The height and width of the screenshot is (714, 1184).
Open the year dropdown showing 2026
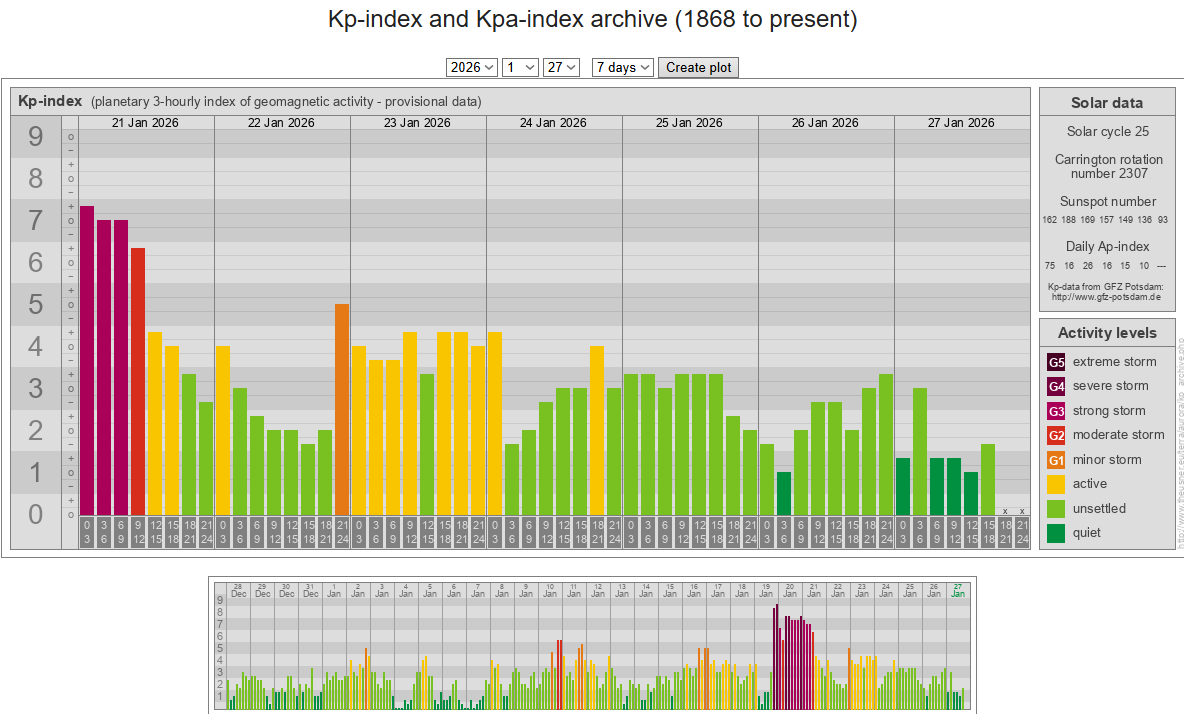pos(472,67)
